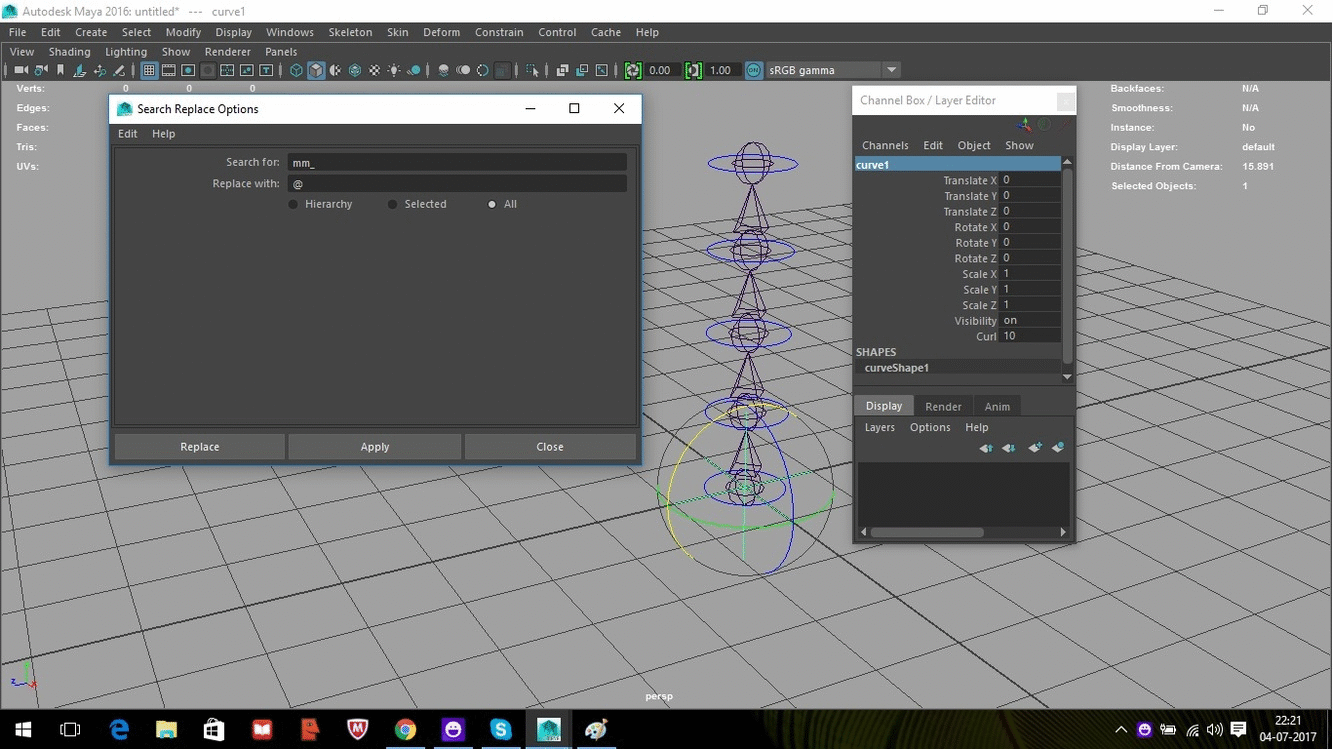Open Help menu in Search Replace Options
The image size is (1333, 749).
click(163, 134)
